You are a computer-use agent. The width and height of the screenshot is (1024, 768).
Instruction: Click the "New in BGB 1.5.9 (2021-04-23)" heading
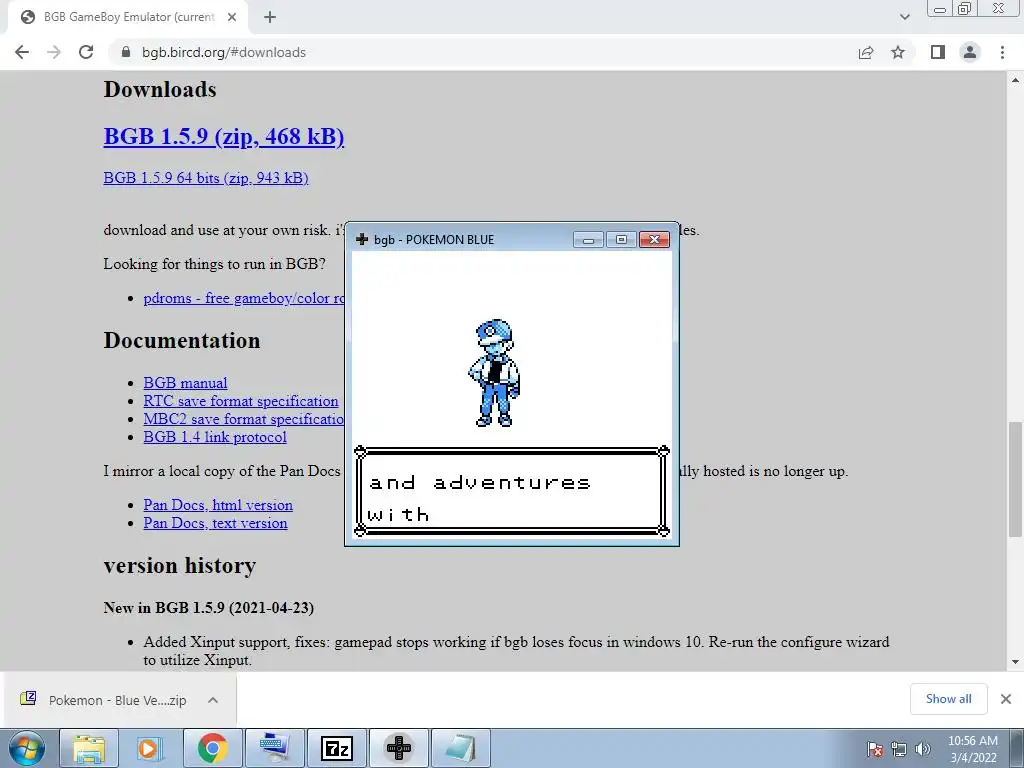point(208,608)
